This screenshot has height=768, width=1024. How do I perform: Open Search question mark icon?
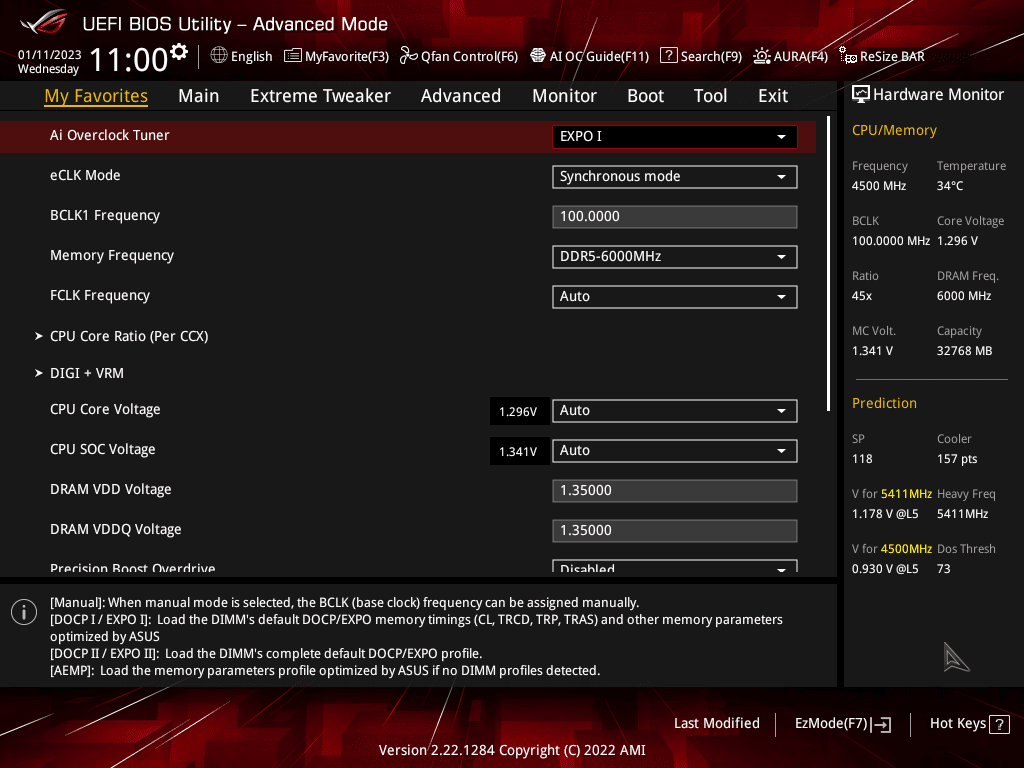(x=669, y=56)
